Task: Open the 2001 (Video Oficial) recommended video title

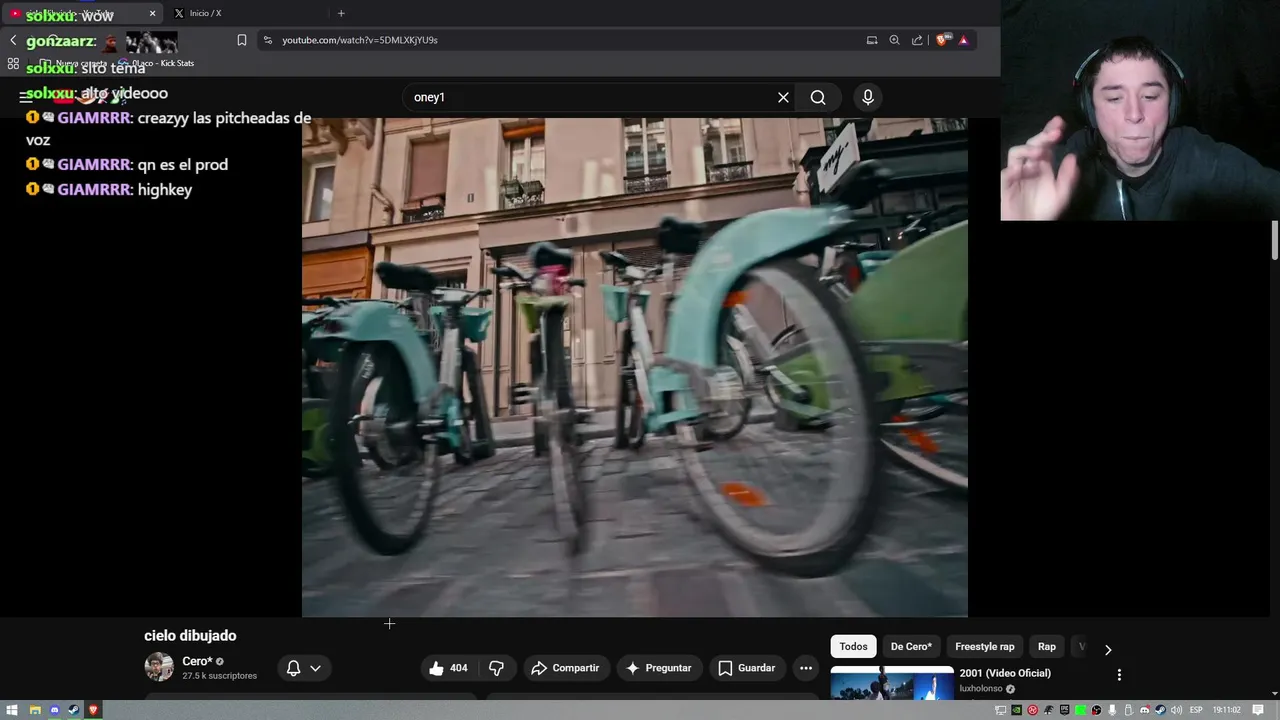Action: tap(1005, 673)
